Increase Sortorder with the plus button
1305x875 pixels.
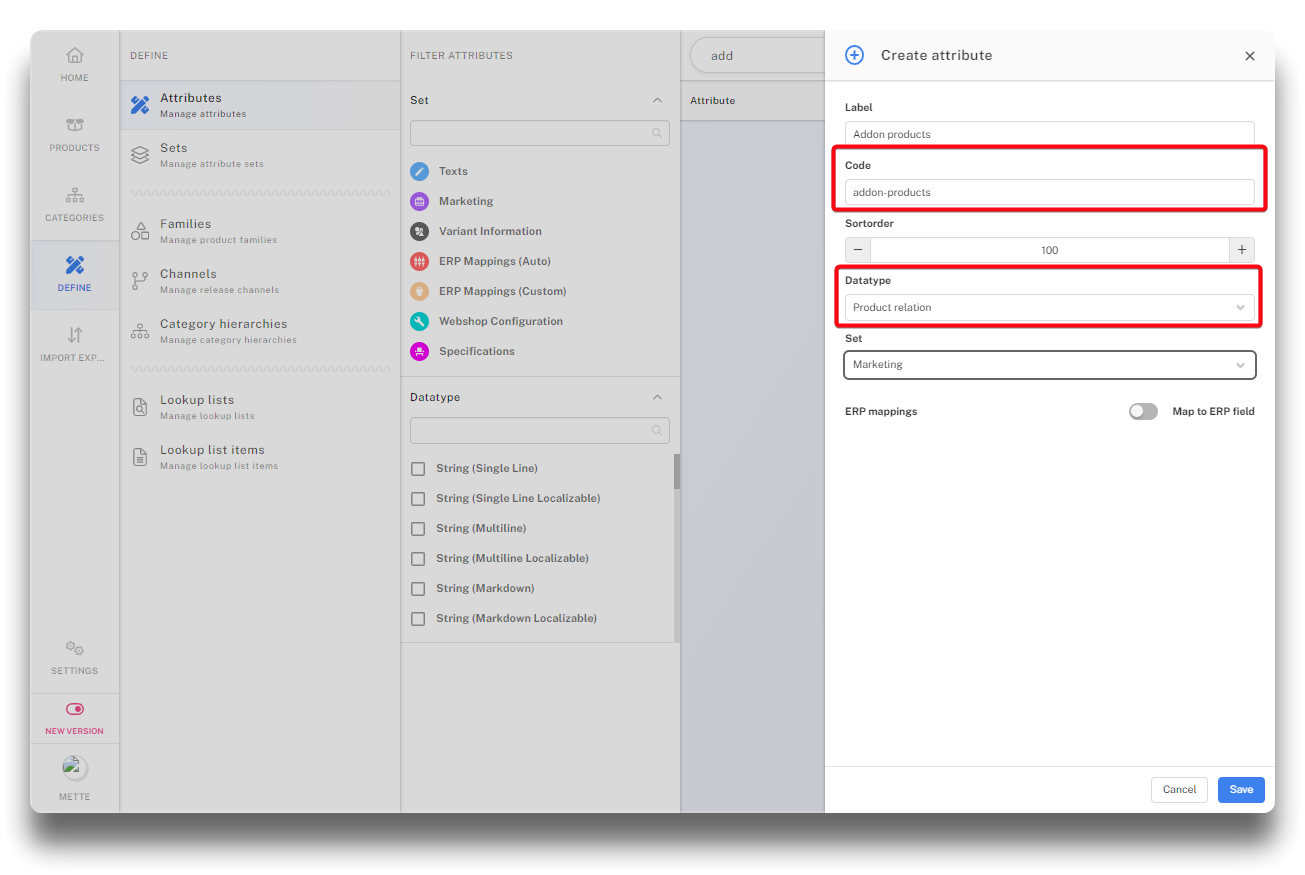click(1241, 250)
